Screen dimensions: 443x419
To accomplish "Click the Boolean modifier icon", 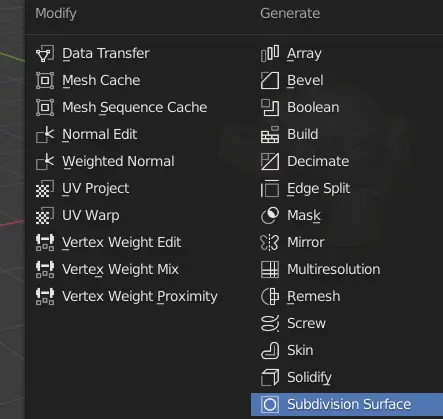I will pos(270,107).
